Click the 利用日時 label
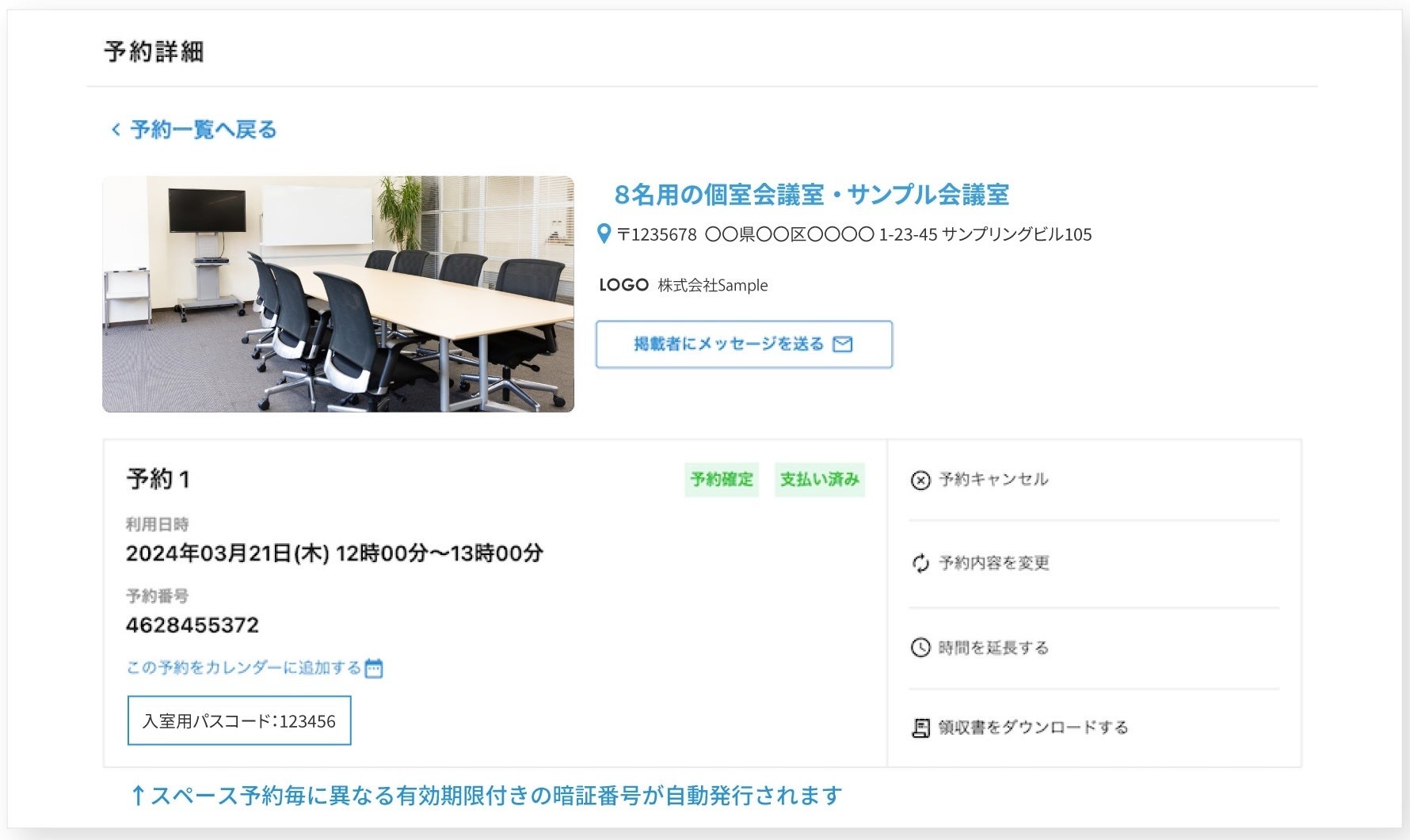 pyautogui.click(x=158, y=524)
